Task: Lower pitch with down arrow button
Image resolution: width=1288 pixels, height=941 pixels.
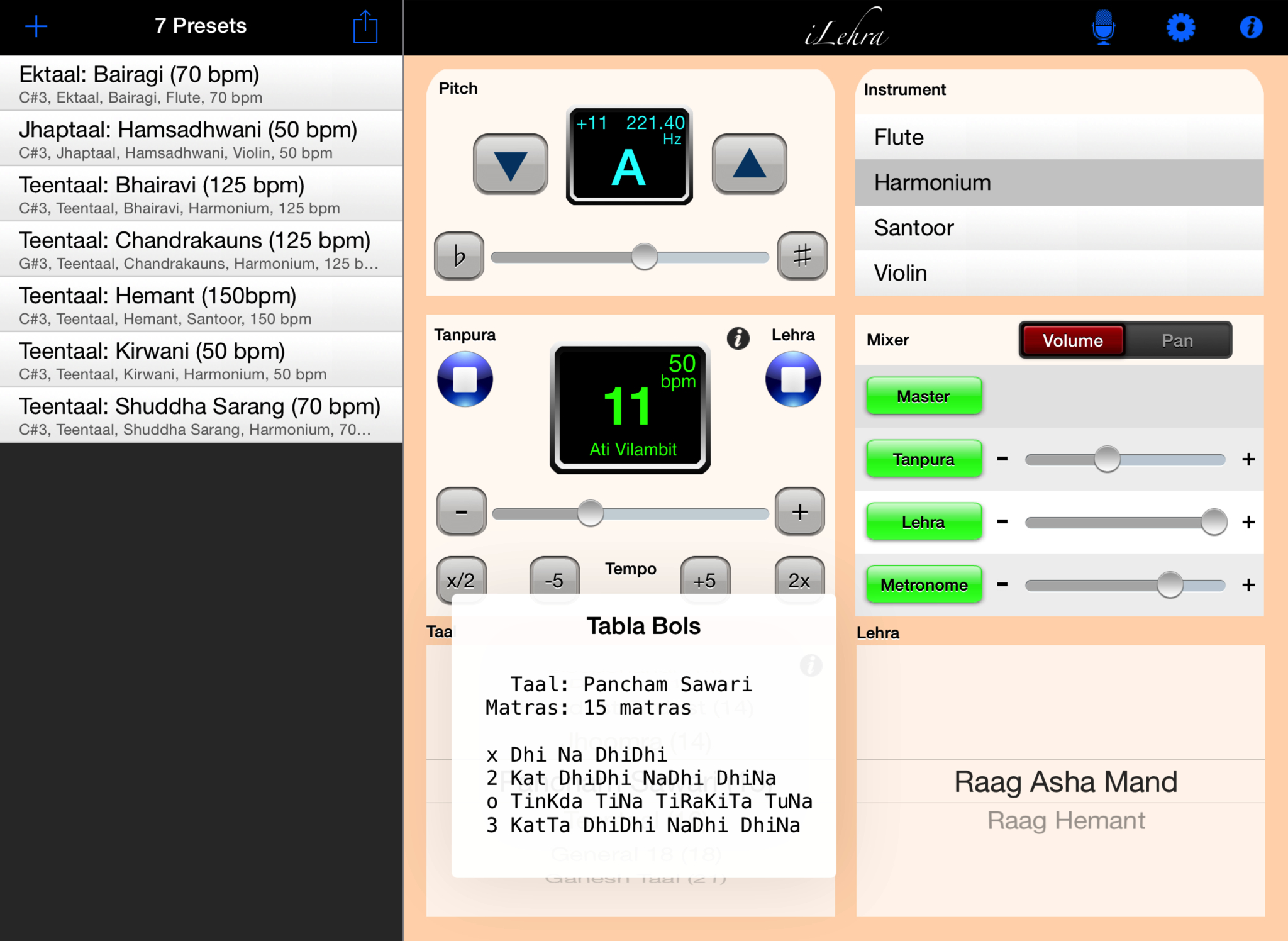Action: tap(510, 165)
